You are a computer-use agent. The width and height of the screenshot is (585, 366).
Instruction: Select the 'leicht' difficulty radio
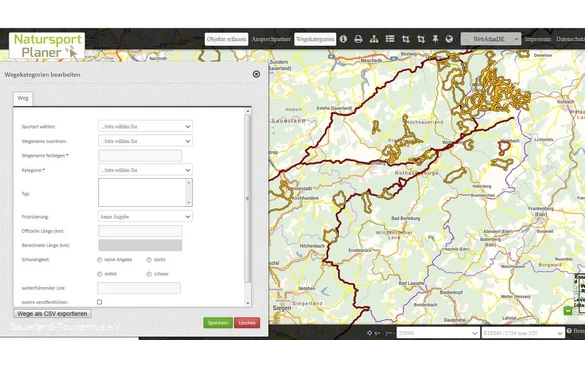coord(149,260)
